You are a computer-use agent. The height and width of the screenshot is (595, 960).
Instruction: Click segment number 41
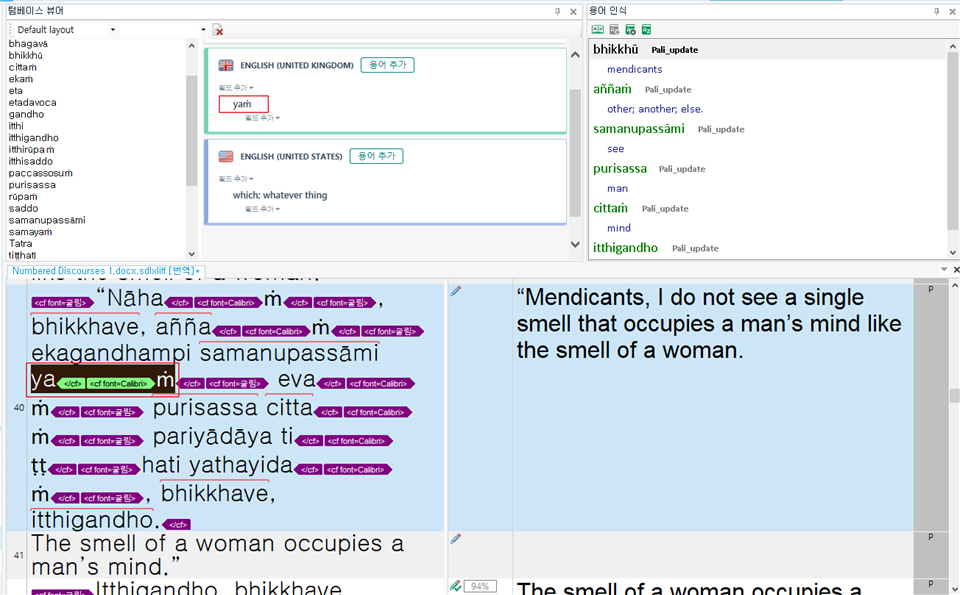tap(18, 555)
